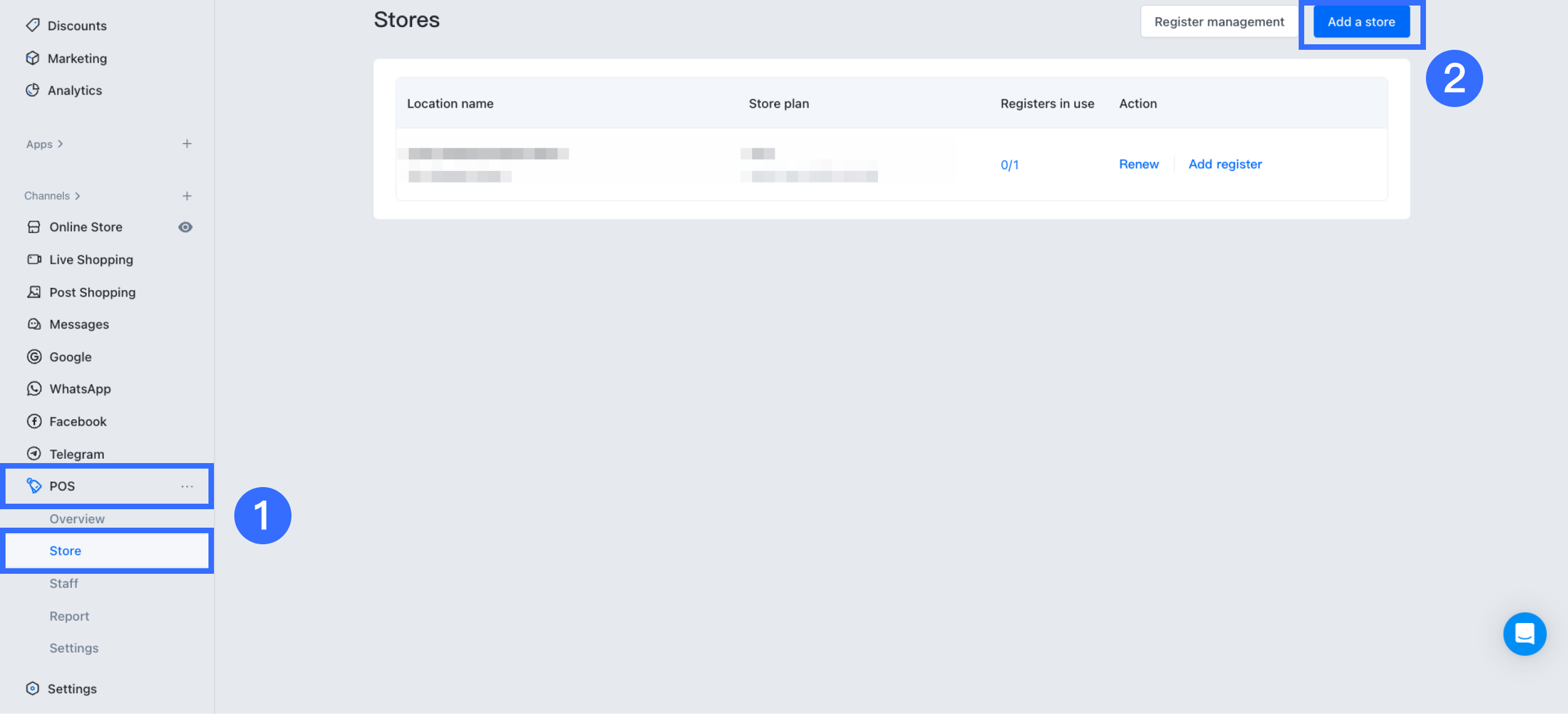This screenshot has width=1568, height=714.
Task: Click the Telegram channel icon
Action: [34, 454]
